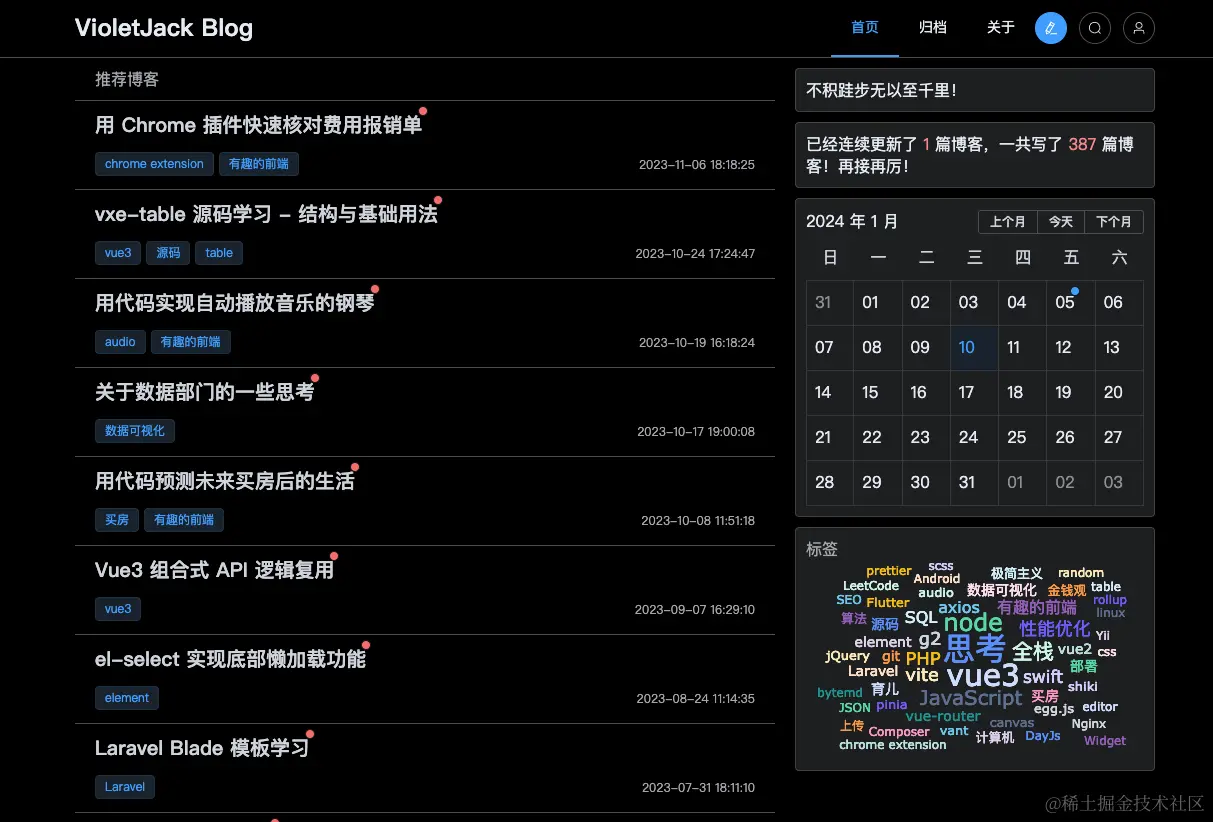Switch to the 关于 tab

pyautogui.click(x=1000, y=28)
